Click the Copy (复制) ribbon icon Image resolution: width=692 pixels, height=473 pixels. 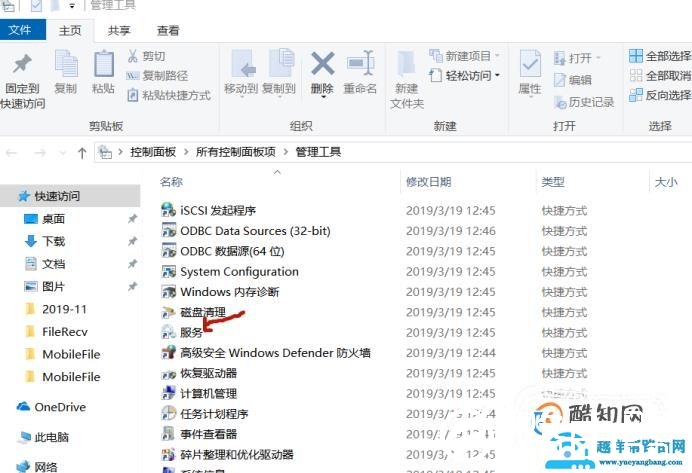point(66,64)
